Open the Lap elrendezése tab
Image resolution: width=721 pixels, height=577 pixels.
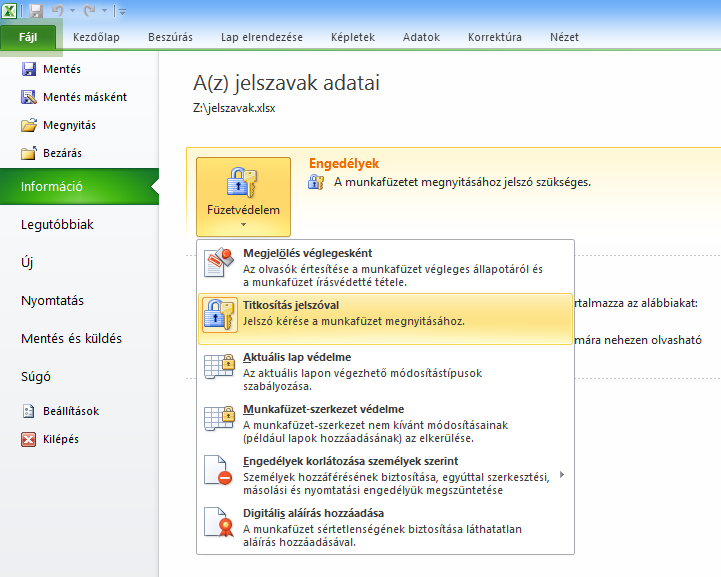tap(262, 37)
